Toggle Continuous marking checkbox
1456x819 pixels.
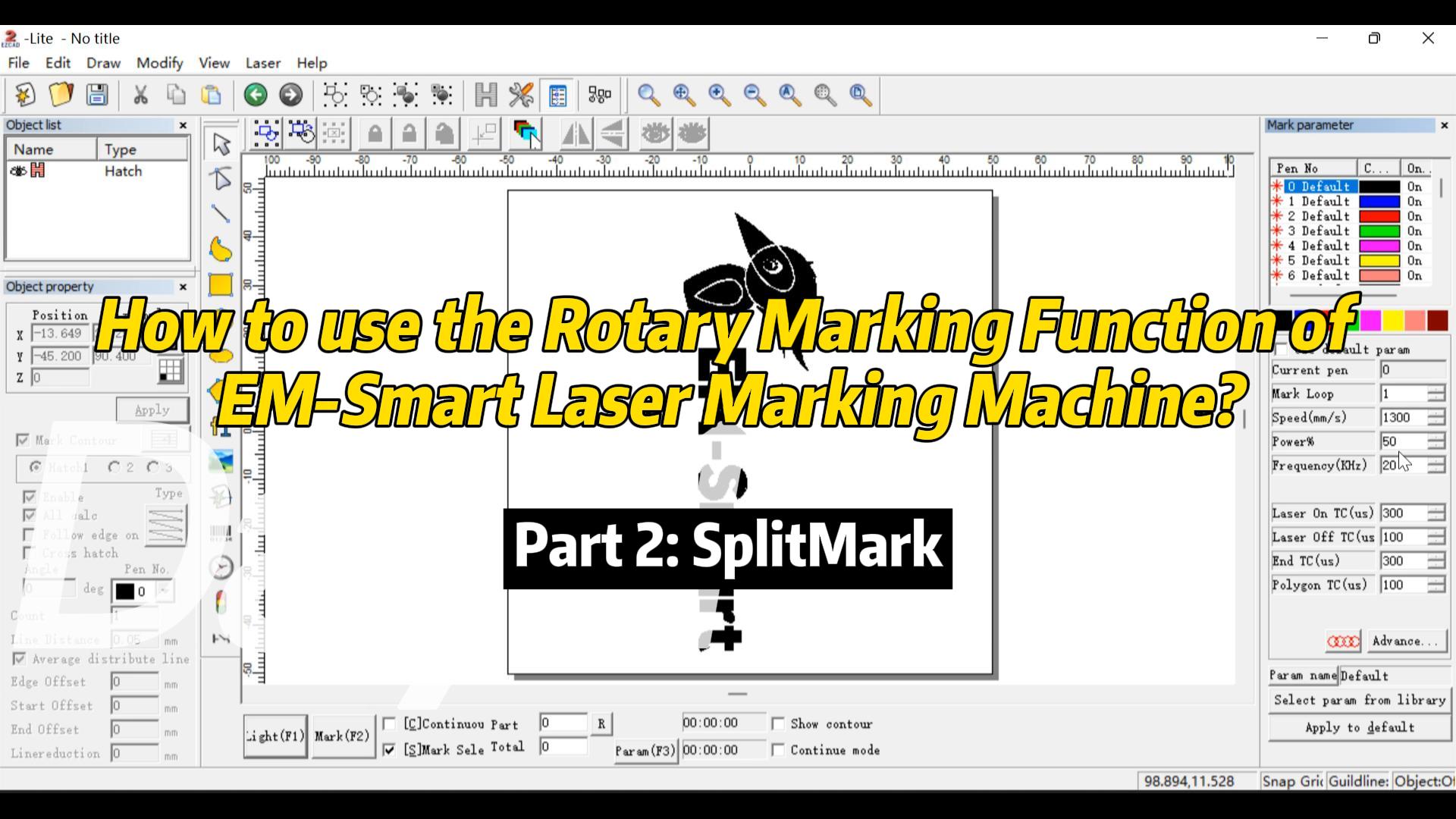[x=389, y=723]
